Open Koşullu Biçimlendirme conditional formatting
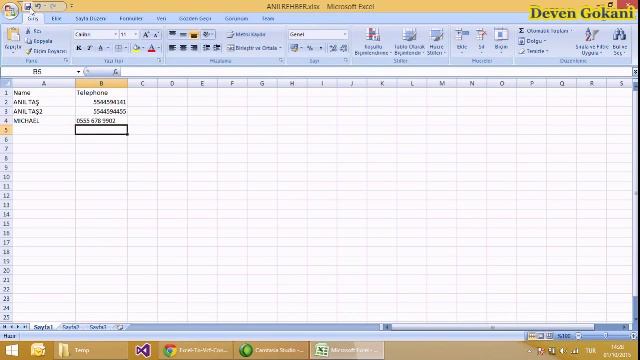This screenshot has height=360, width=640. pyautogui.click(x=373, y=41)
